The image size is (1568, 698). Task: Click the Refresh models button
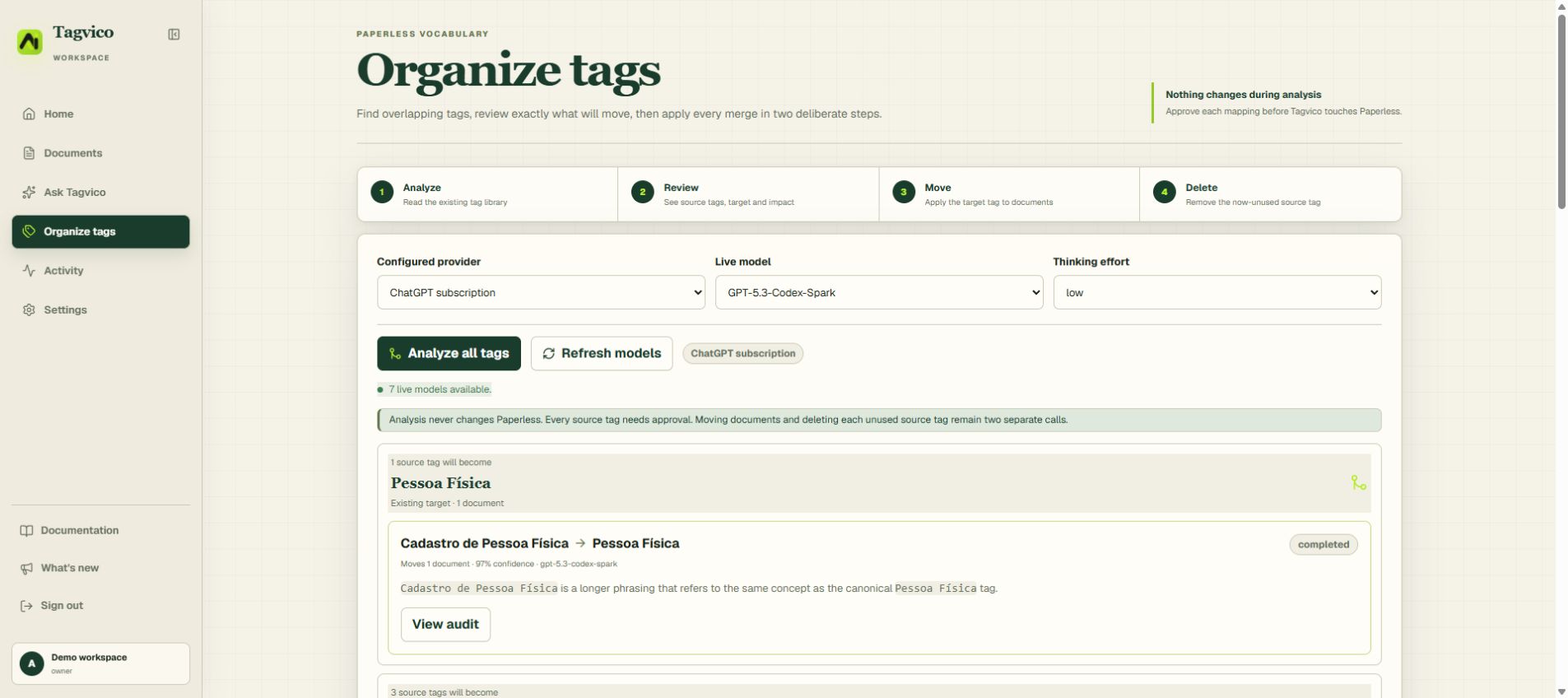(602, 353)
